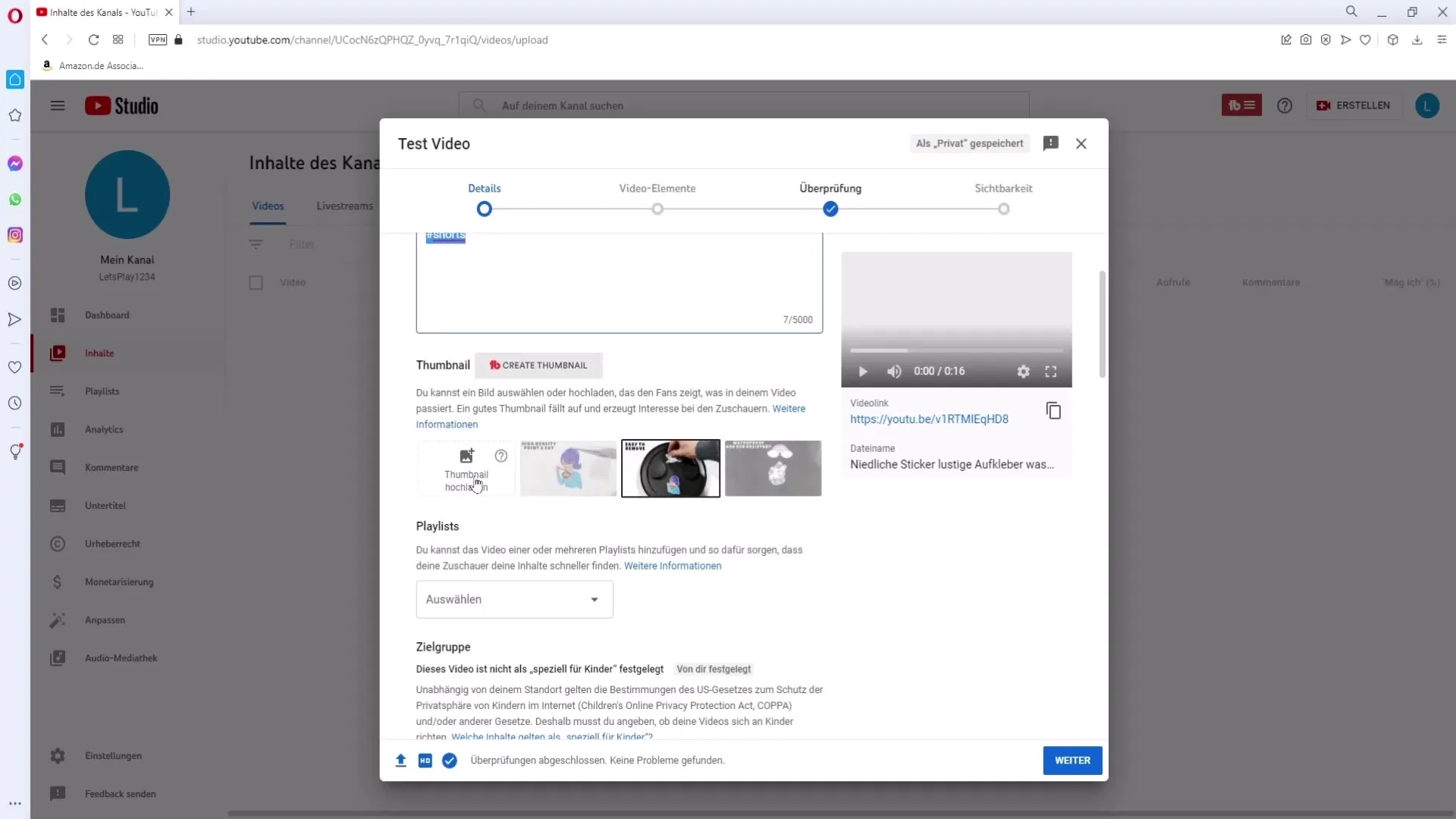This screenshot has height=819, width=1456.
Task: Click the Urheberrecht sidebar icon
Action: click(57, 543)
